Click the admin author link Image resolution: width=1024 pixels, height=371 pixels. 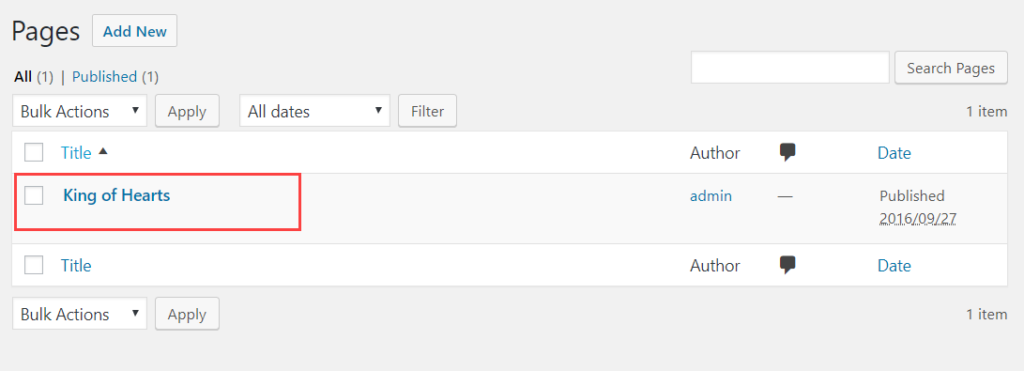click(711, 195)
